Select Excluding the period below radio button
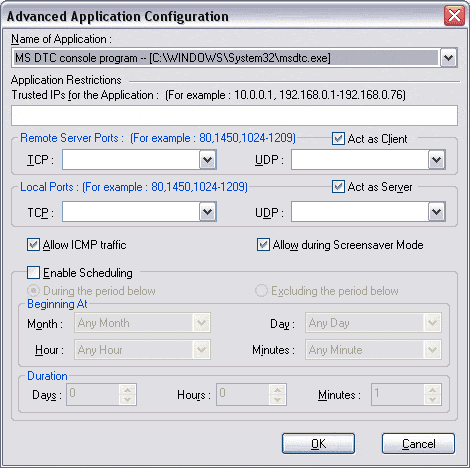The image size is (470, 468). (261, 291)
